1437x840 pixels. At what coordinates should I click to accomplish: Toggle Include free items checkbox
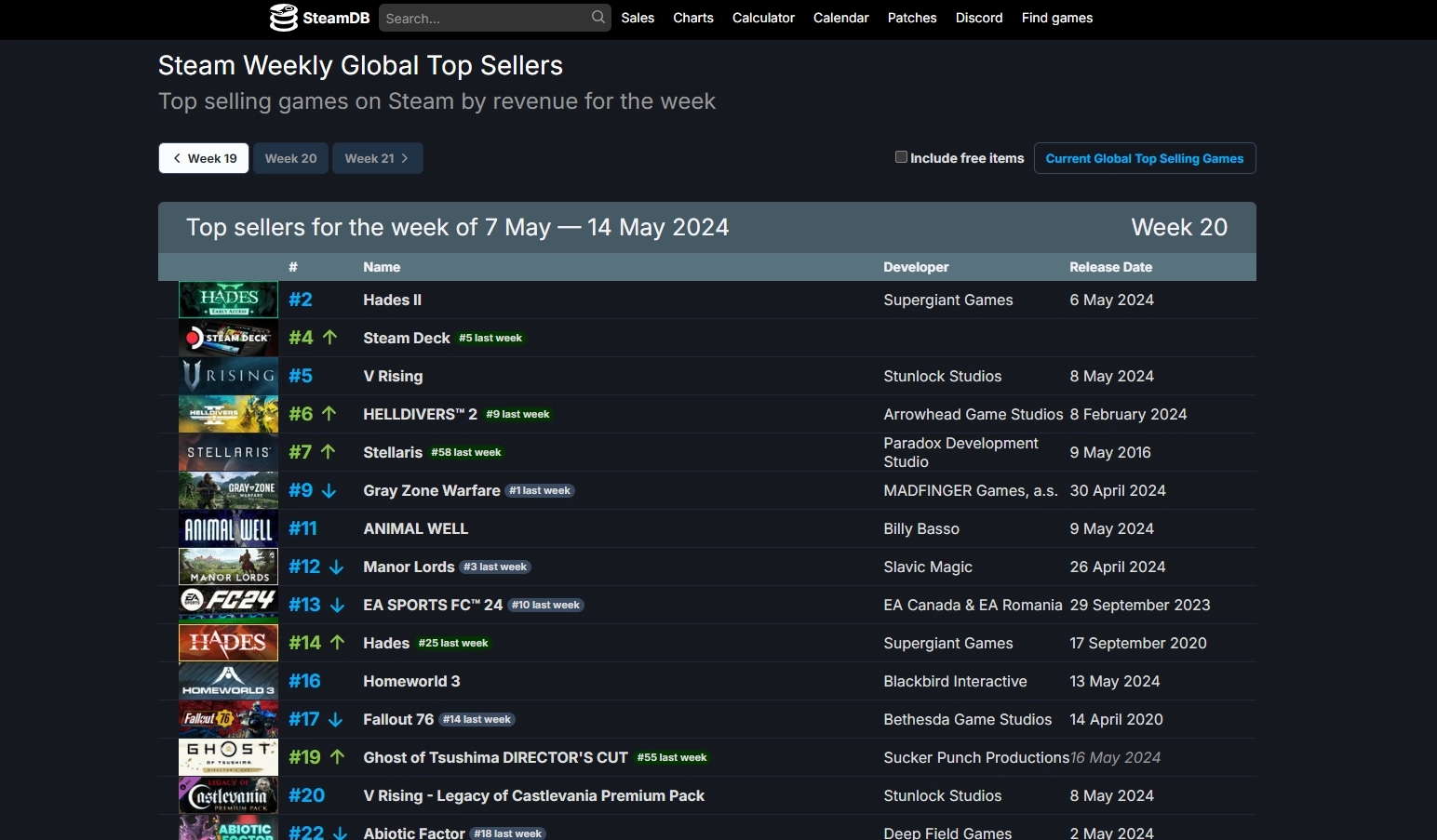(901, 157)
